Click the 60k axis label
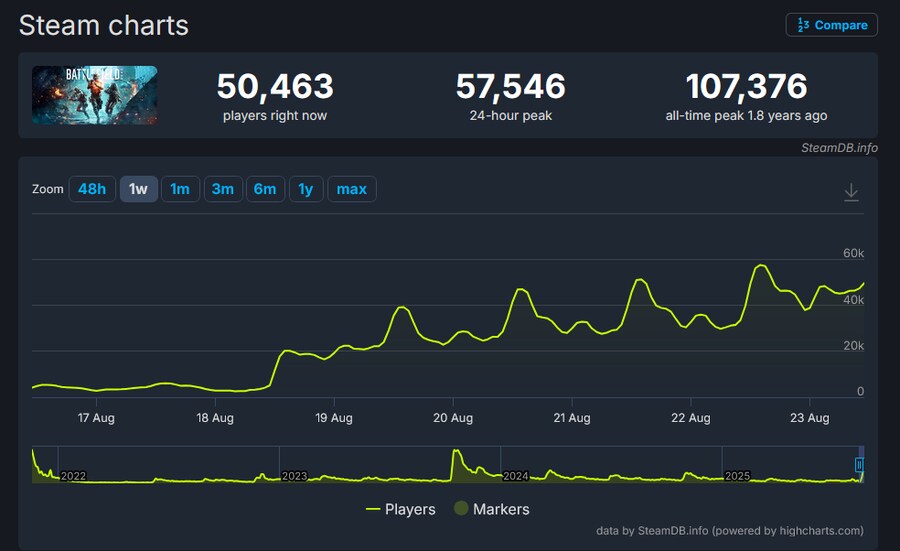 pyautogui.click(x=854, y=253)
